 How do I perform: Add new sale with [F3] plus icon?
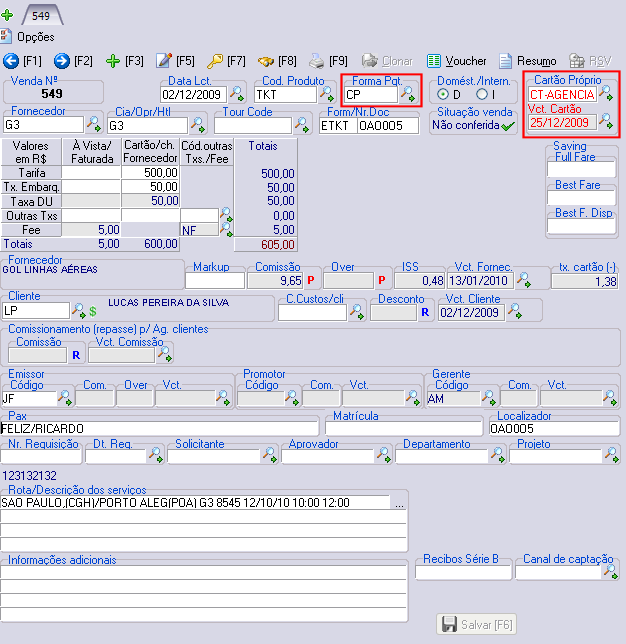pyautogui.click(x=113, y=61)
